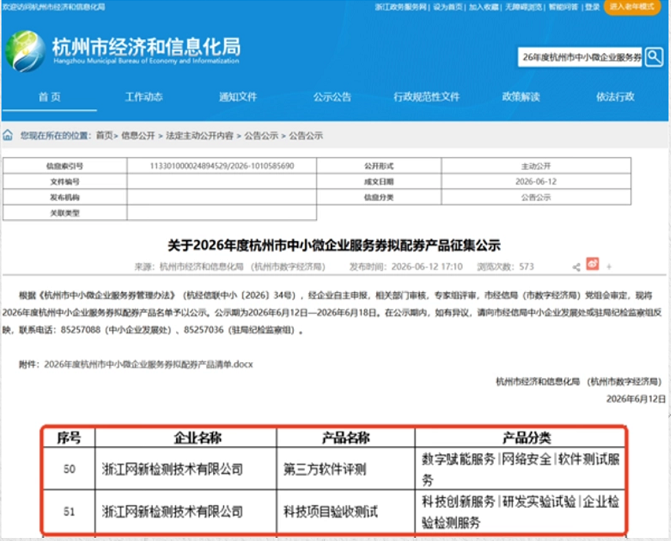Click the 发布机构 label cell

click(65, 197)
